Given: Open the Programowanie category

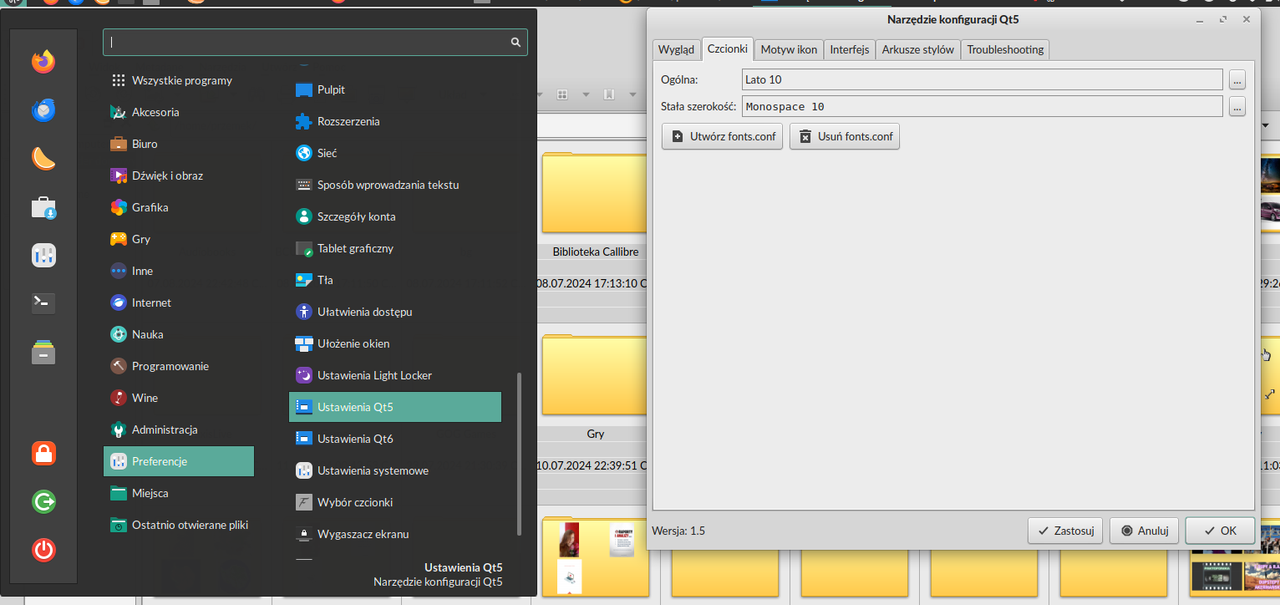Looking at the screenshot, I should 179,366.
